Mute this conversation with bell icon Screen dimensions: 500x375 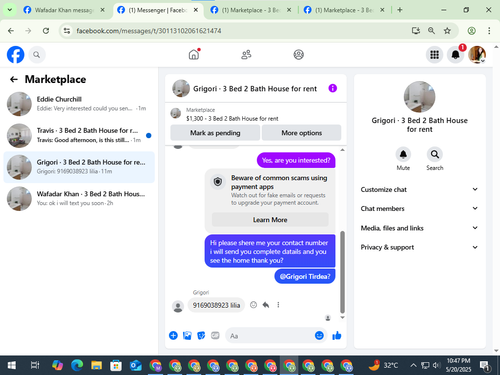(x=403, y=154)
